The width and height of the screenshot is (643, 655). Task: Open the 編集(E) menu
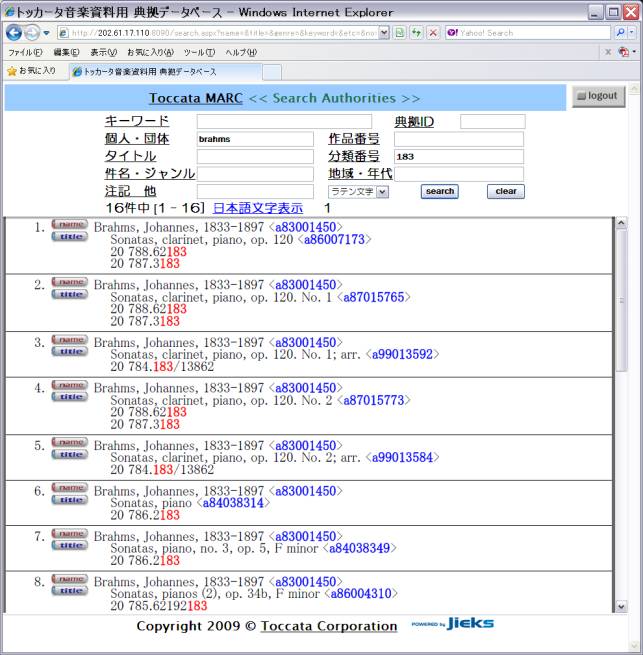tap(66, 52)
